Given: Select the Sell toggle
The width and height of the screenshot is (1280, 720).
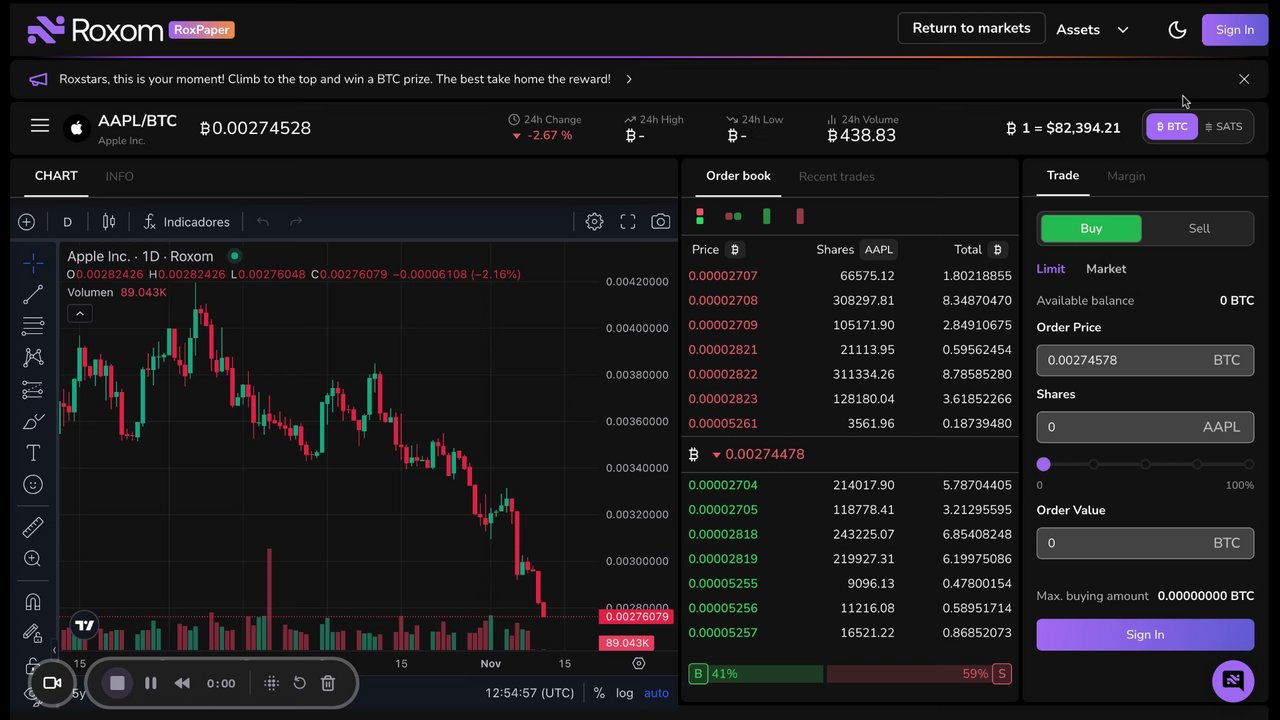Looking at the screenshot, I should (1199, 228).
